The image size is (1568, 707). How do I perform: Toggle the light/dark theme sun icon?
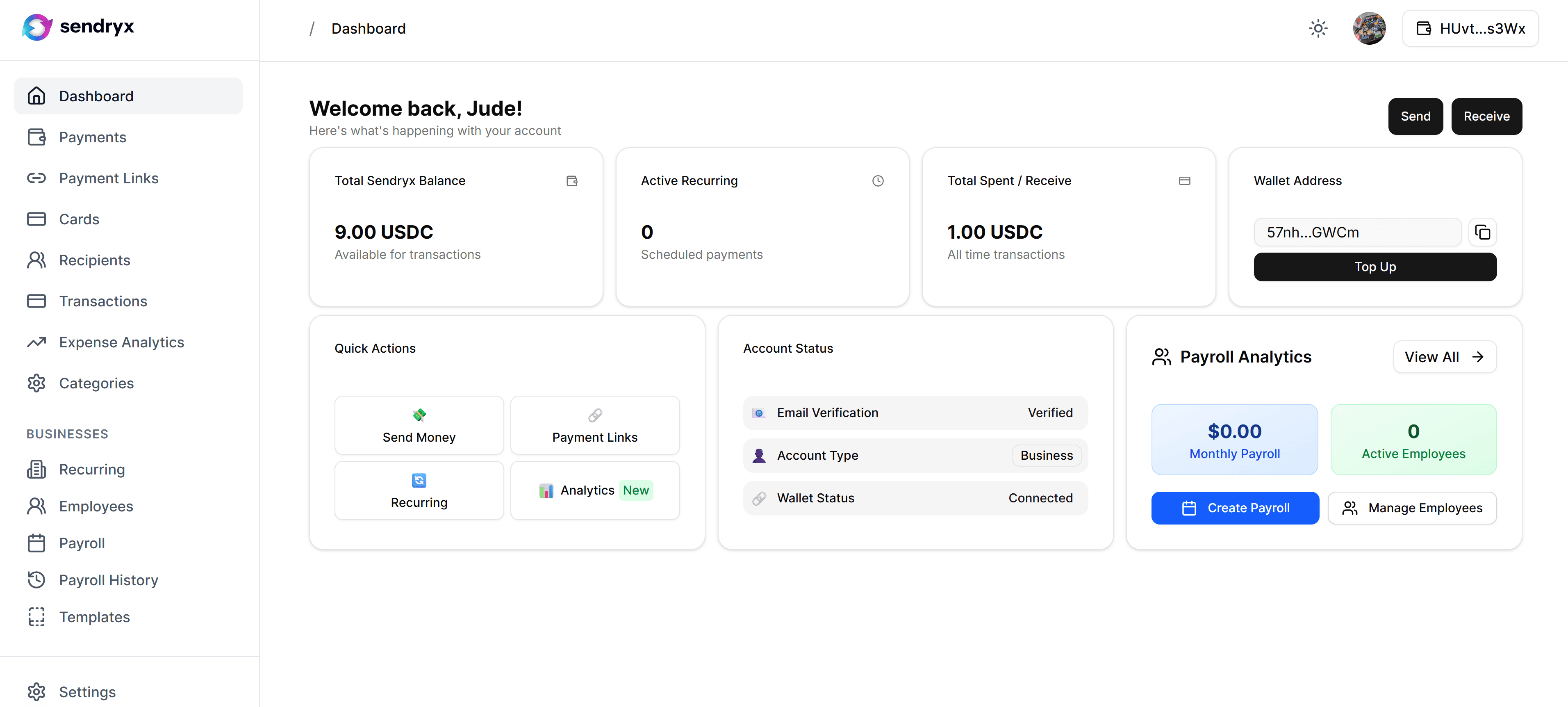coord(1318,29)
